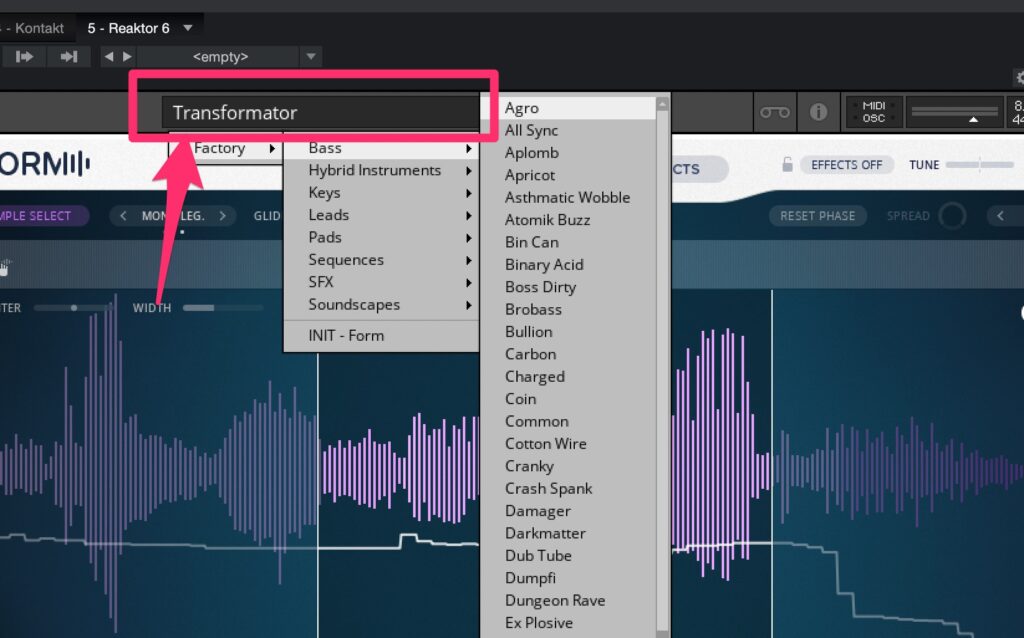Screen dimensions: 1024x638
Task: Click the MIDI OSC activity indicator
Action: [873, 112]
